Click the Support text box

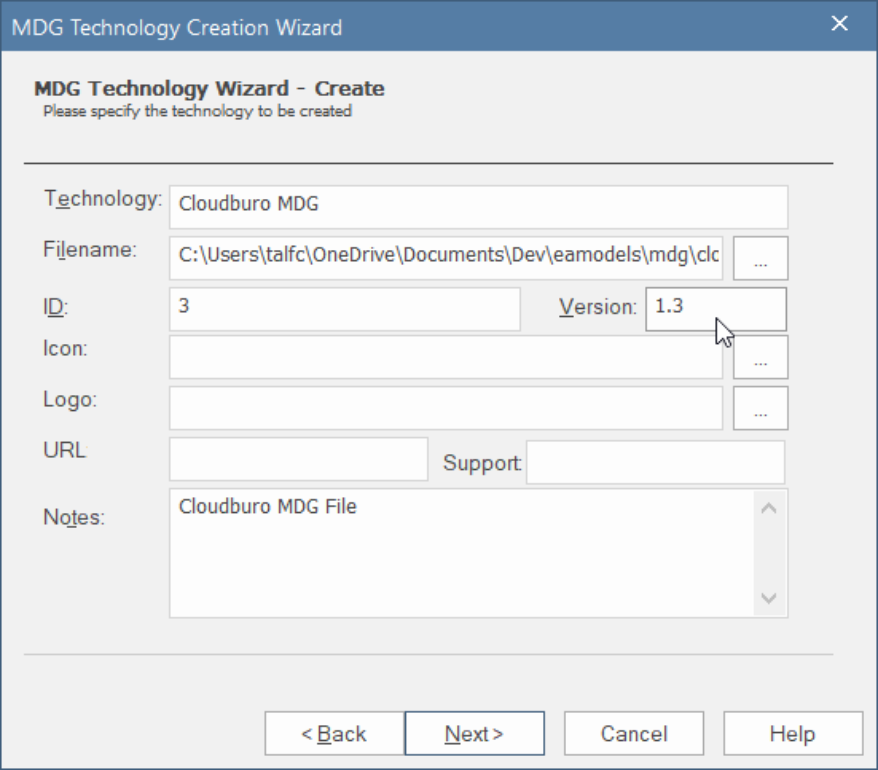click(x=655, y=461)
